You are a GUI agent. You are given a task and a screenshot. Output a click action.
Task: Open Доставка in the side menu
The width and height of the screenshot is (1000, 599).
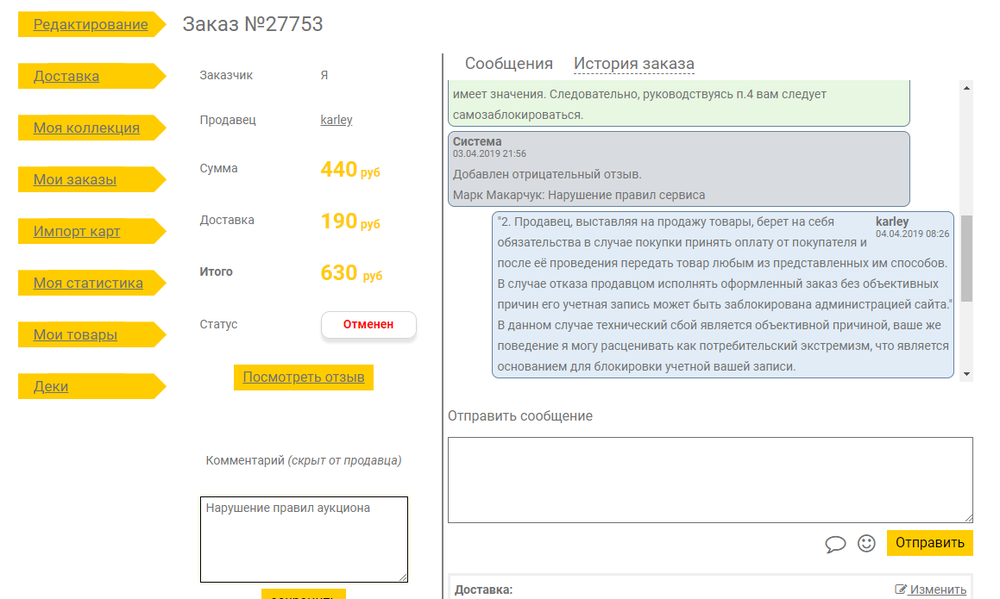[66, 76]
